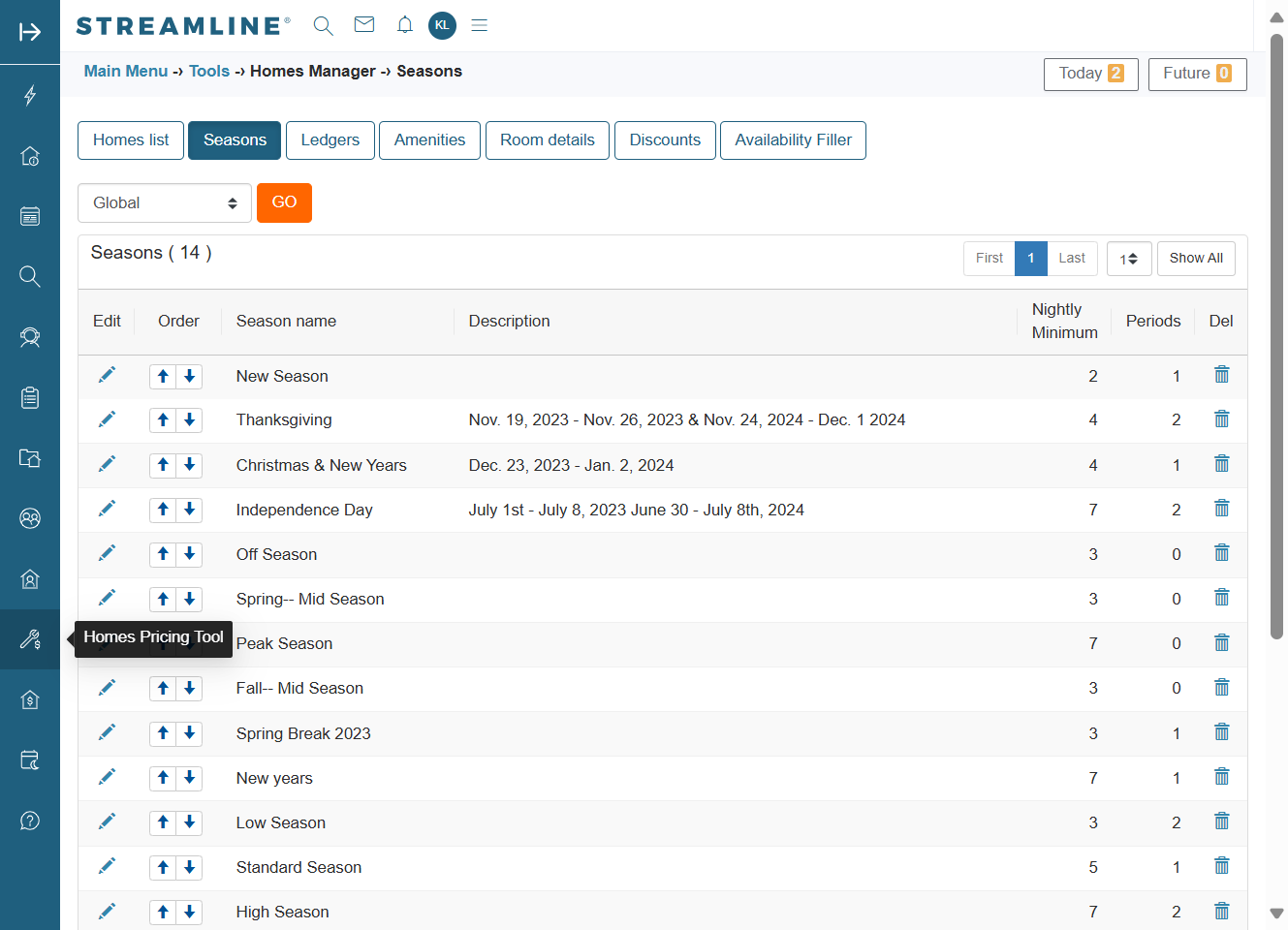The width and height of the screenshot is (1288, 930).
Task: Open the help question mark sidebar icon
Action: (x=30, y=821)
